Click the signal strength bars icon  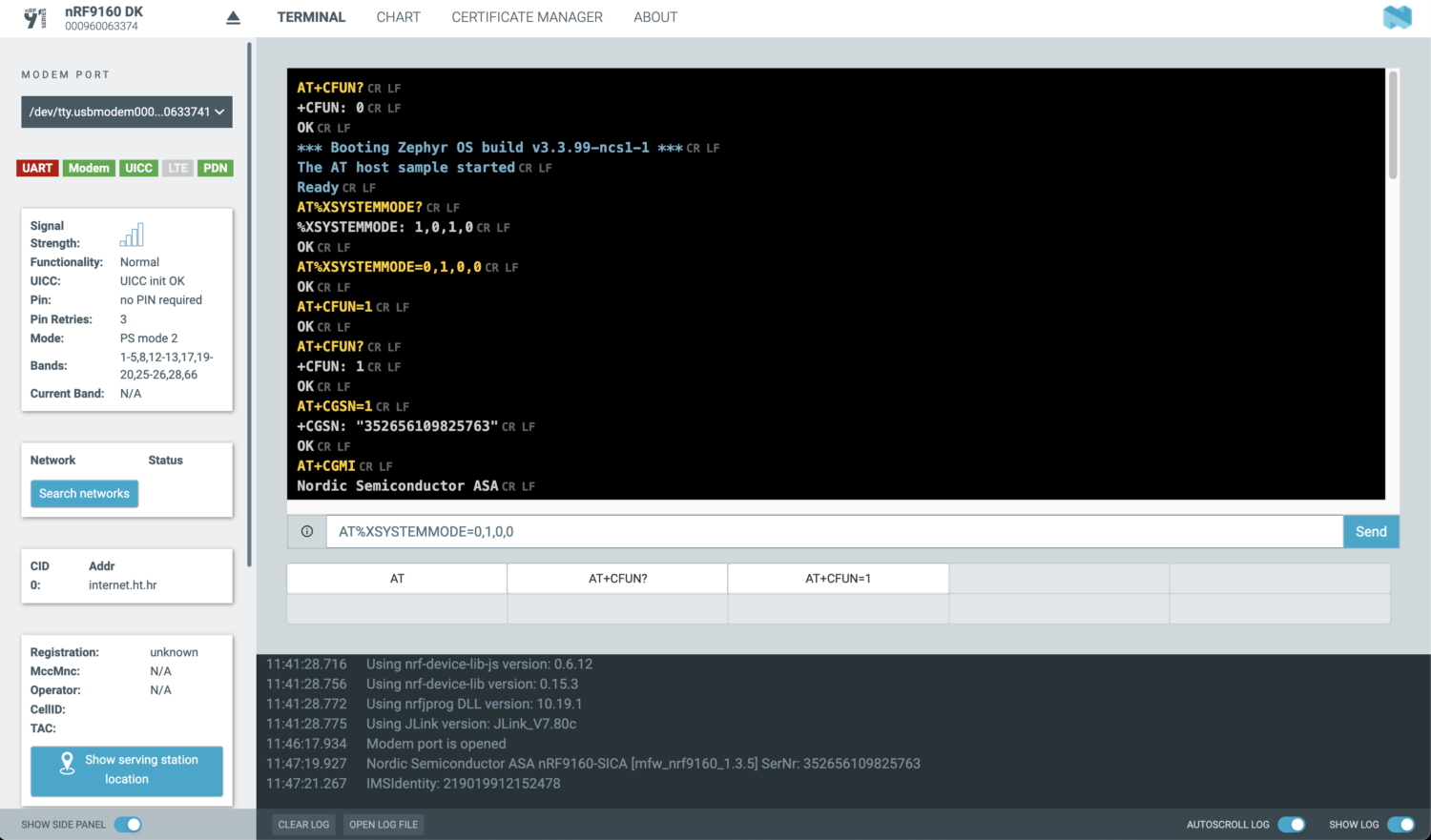(132, 235)
